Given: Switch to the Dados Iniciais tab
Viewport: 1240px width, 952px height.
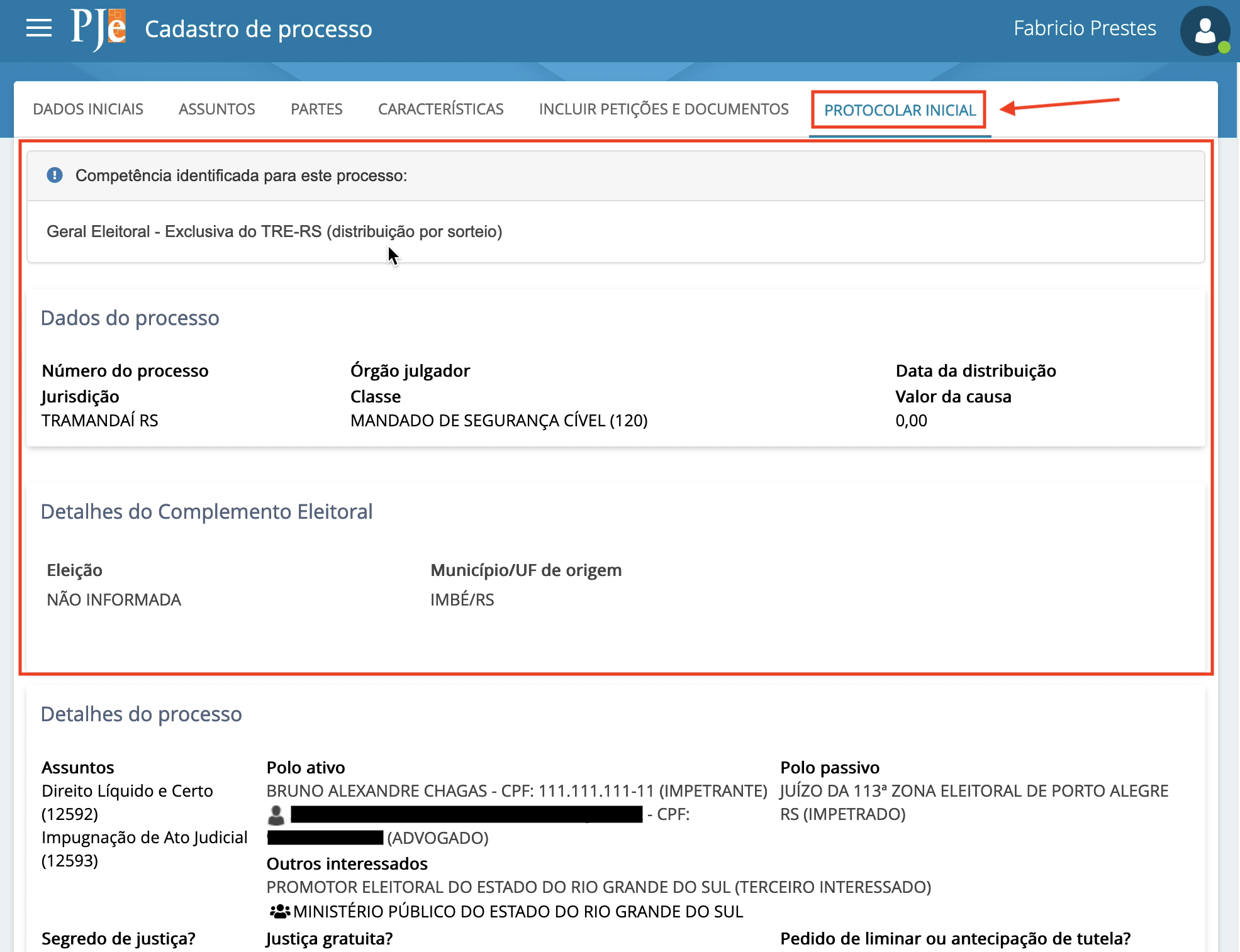Looking at the screenshot, I should 88,109.
